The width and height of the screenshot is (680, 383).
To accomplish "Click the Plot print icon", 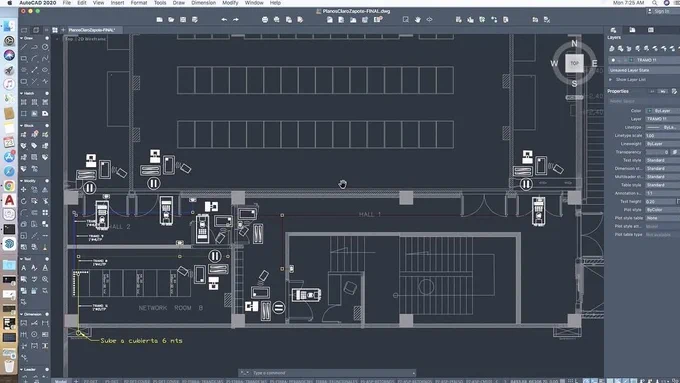I will [x=265, y=20].
